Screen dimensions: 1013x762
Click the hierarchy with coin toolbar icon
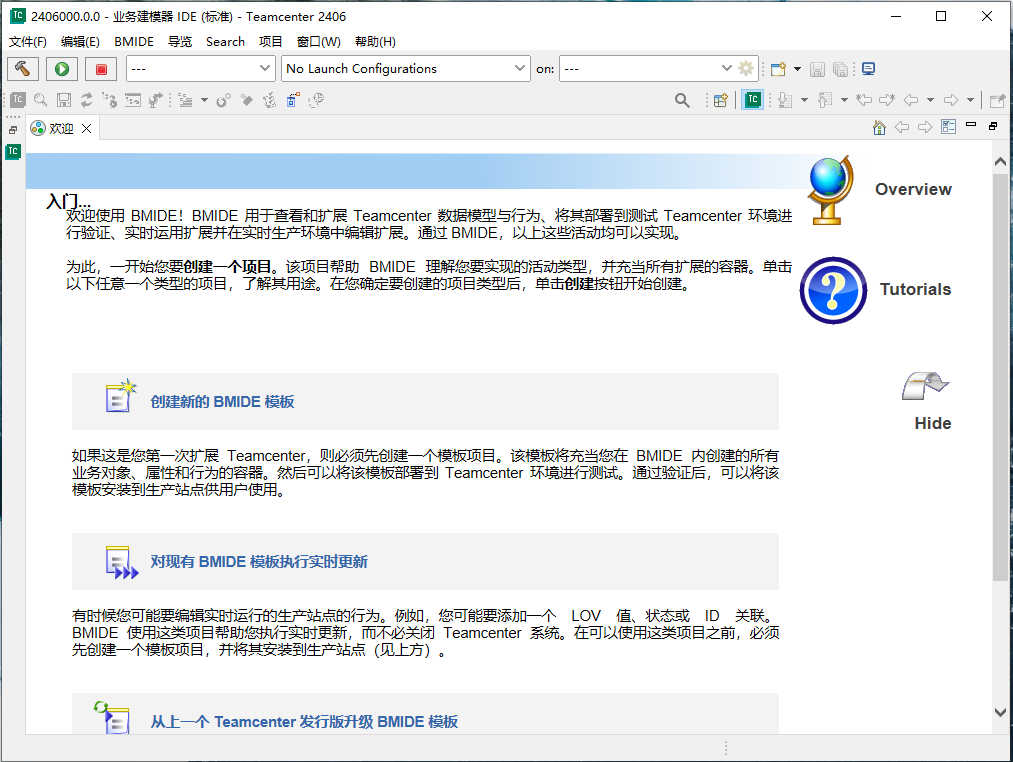[109, 100]
